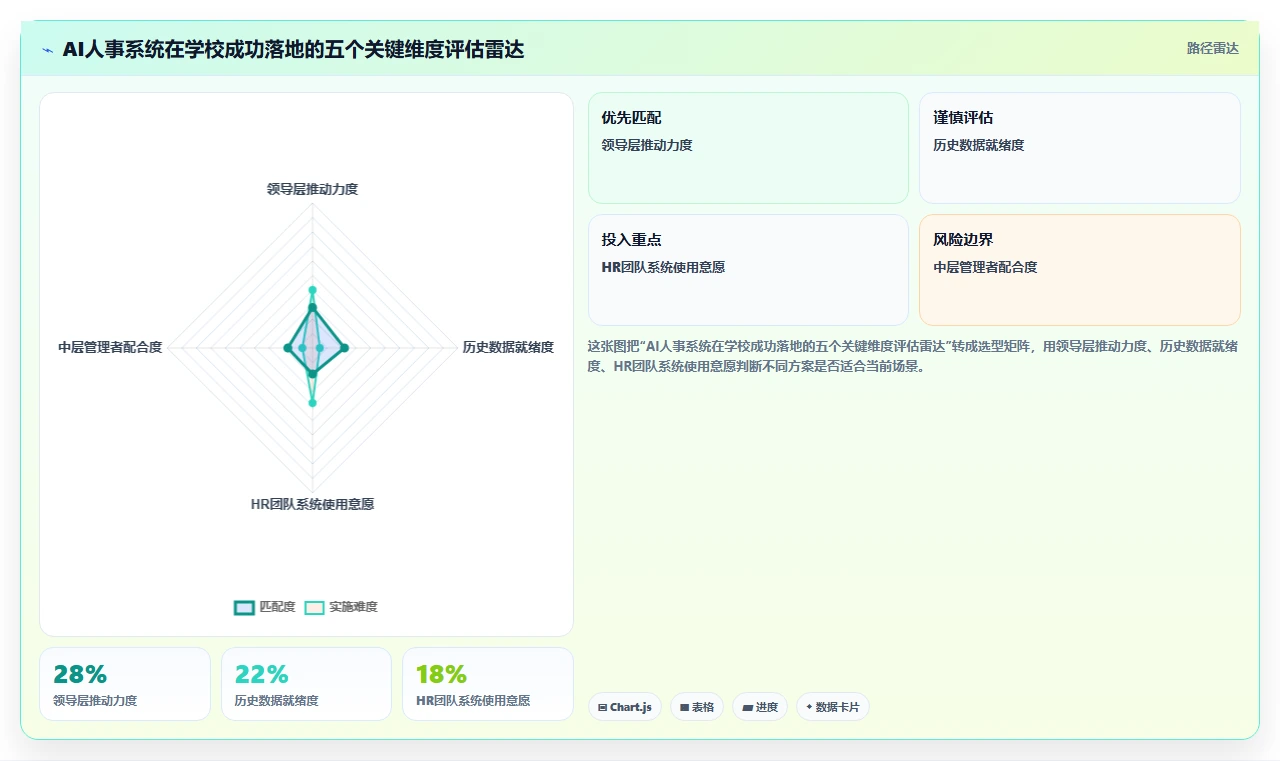Open the 谨慎评估 card
1280x761 pixels.
pyautogui.click(x=1080, y=148)
